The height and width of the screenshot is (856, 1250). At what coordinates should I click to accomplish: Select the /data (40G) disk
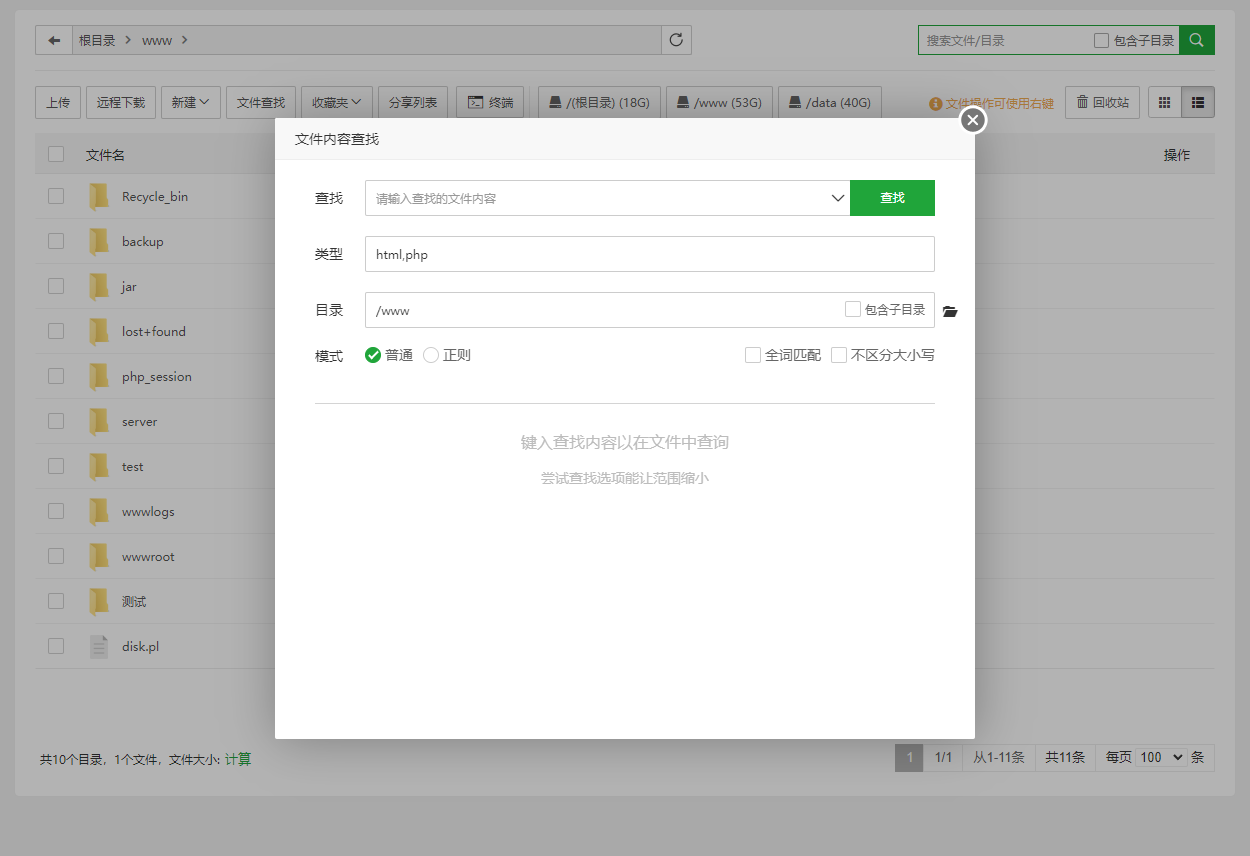click(x=829, y=101)
